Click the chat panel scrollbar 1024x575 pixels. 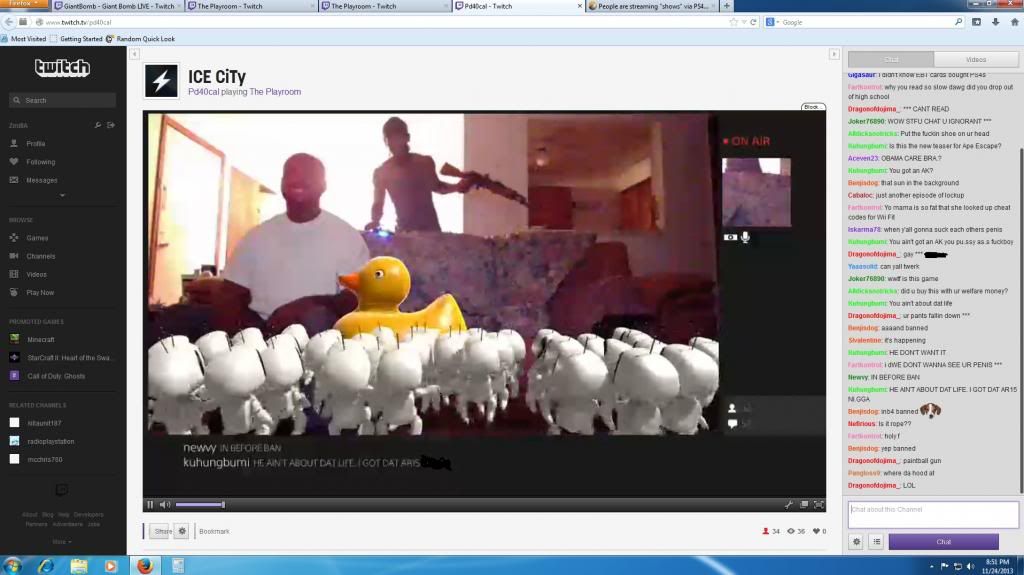click(x=1021, y=320)
